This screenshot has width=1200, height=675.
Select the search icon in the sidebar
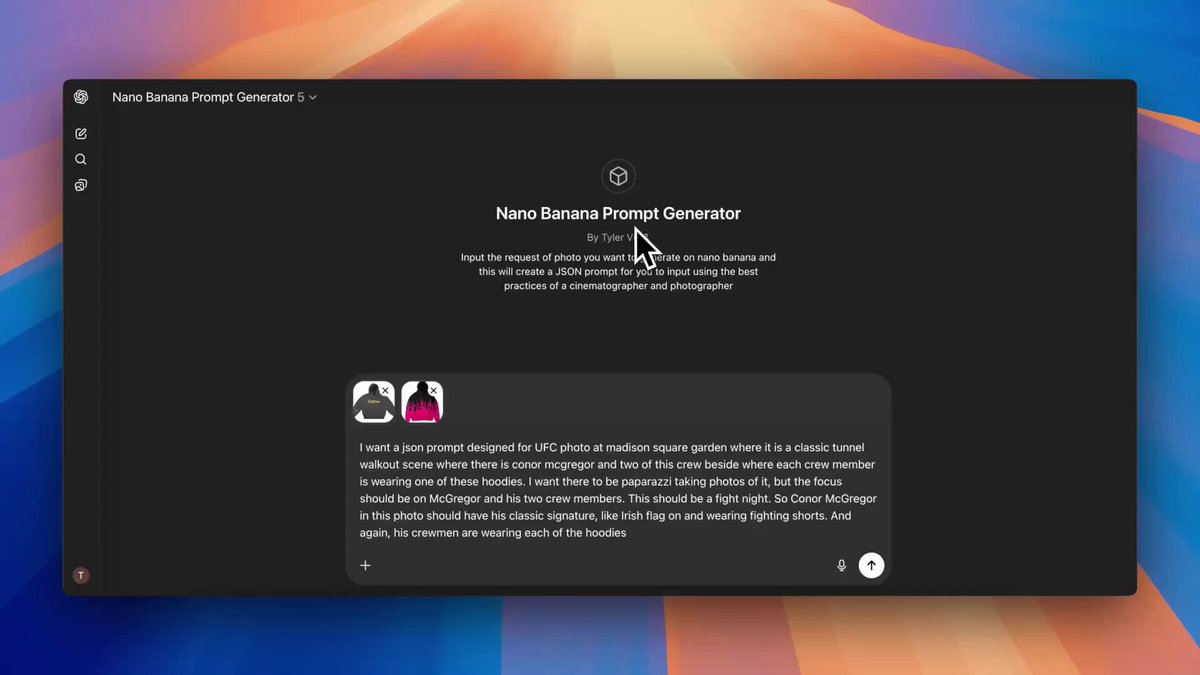coord(80,159)
